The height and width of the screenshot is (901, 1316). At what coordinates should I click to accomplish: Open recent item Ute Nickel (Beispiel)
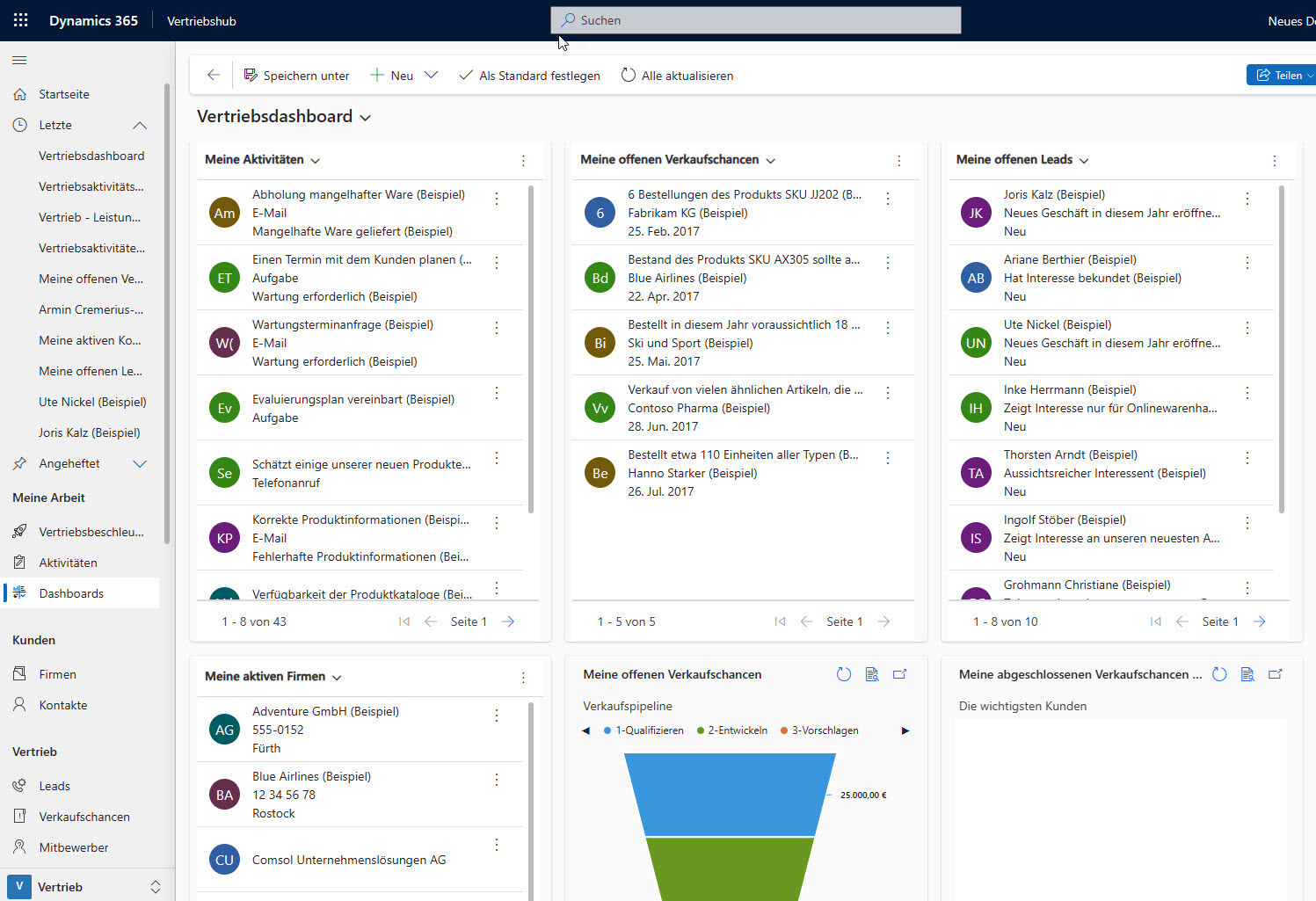[x=92, y=402]
